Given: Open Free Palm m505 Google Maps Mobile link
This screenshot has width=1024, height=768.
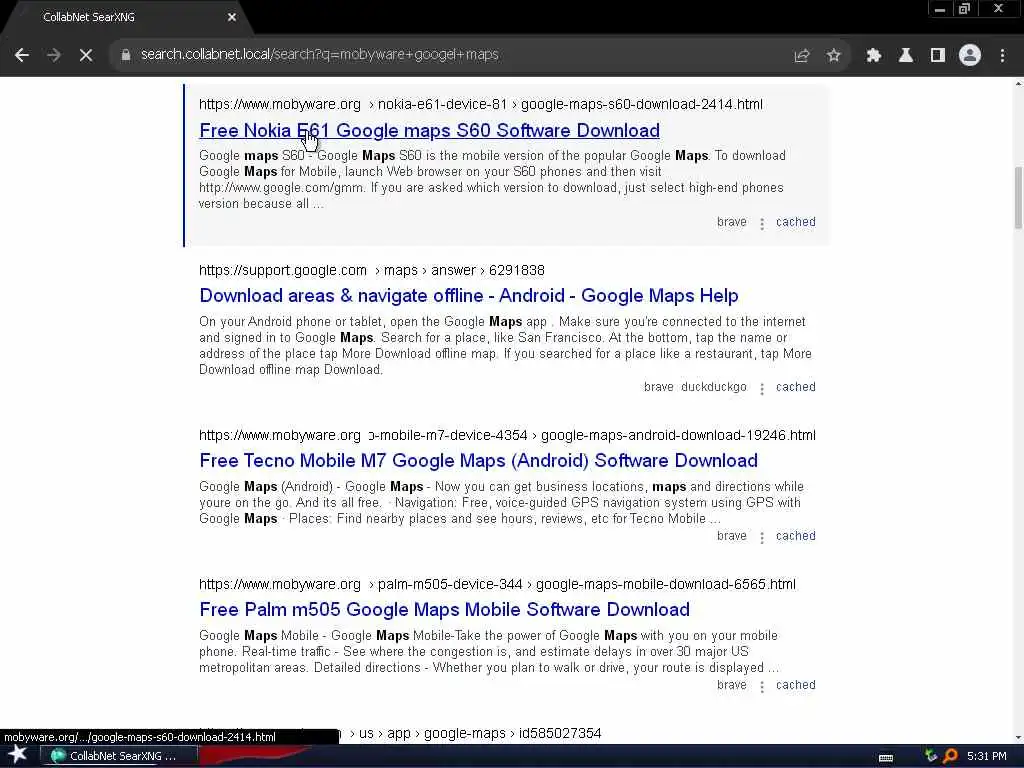Looking at the screenshot, I should pyautogui.click(x=445, y=610).
